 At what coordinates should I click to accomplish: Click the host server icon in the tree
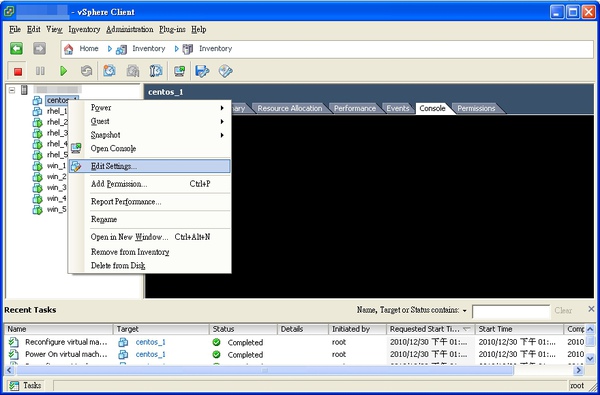pos(24,90)
